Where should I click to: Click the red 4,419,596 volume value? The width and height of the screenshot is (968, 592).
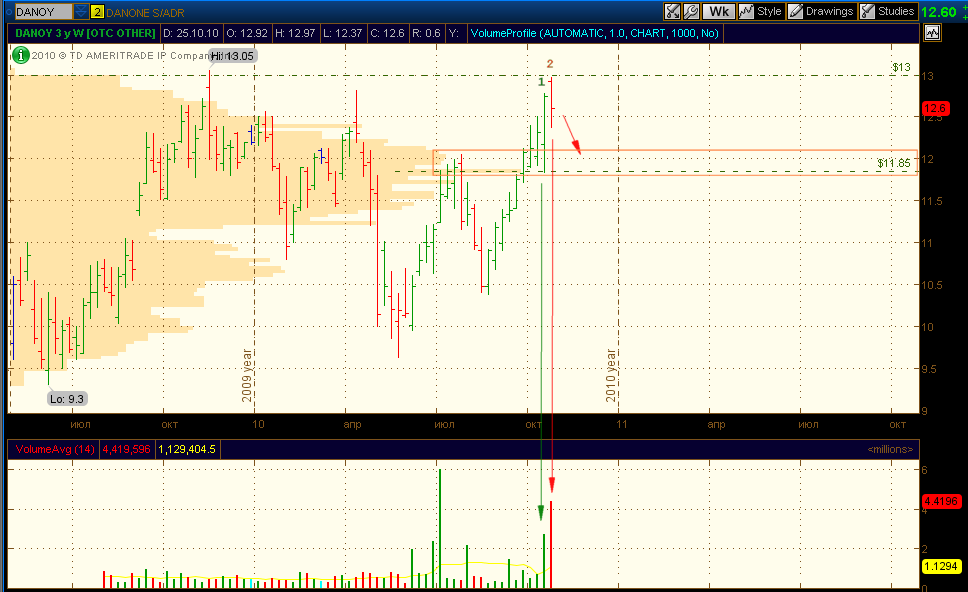coord(127,449)
